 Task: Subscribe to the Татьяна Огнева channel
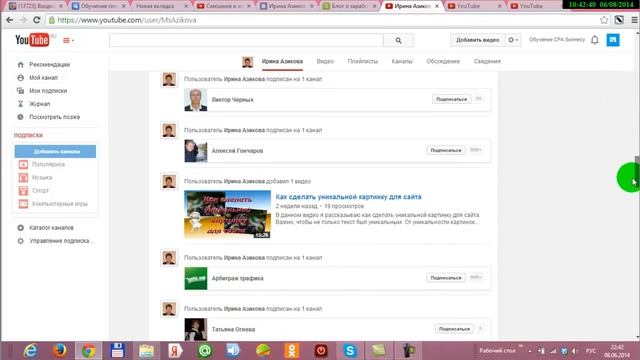click(454, 329)
